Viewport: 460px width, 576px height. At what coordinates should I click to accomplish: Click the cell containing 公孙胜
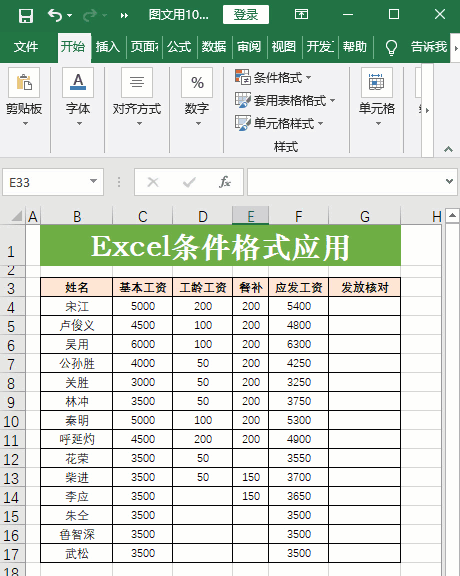click(76, 363)
